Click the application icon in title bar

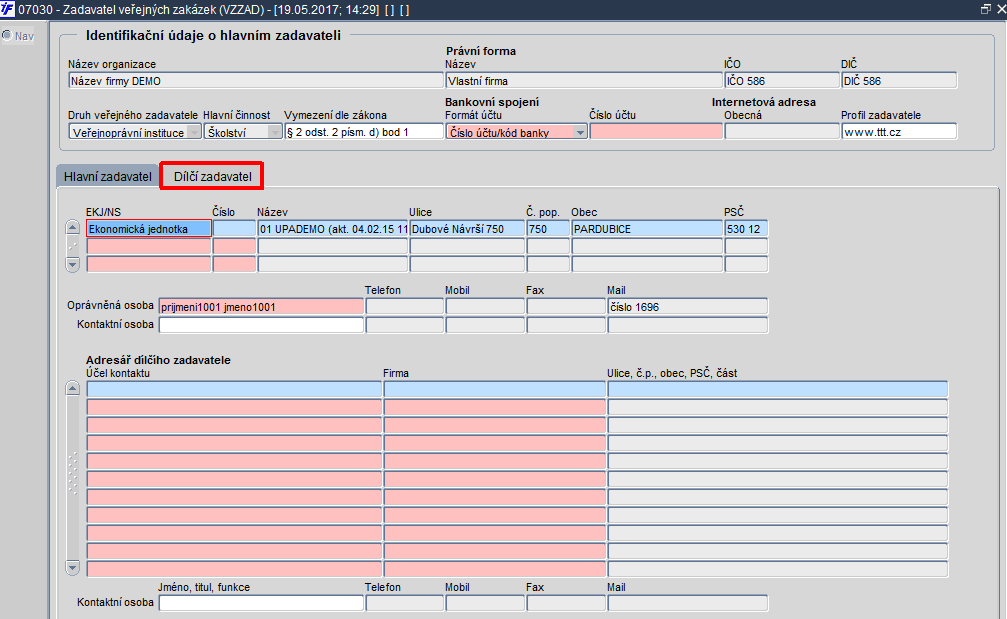pyautogui.click(x=8, y=10)
